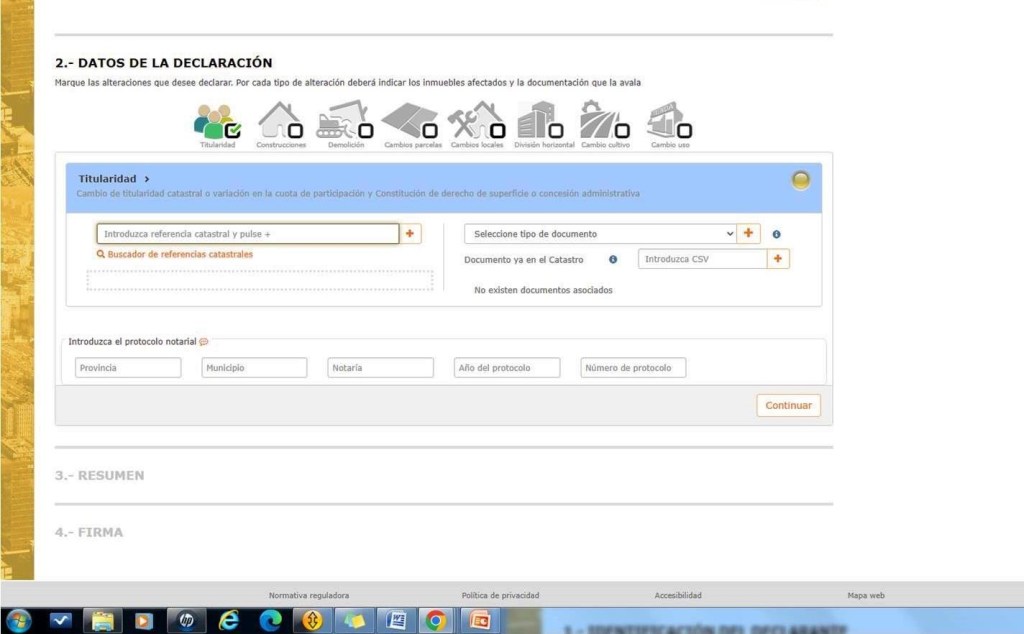Click plus button next to document type
1024x634 pixels.
click(748, 234)
